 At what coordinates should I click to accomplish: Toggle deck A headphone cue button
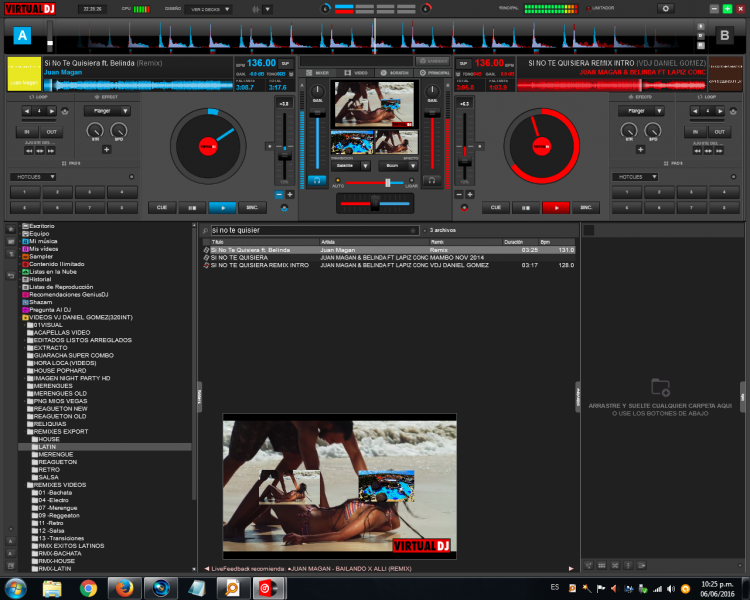pos(317,180)
